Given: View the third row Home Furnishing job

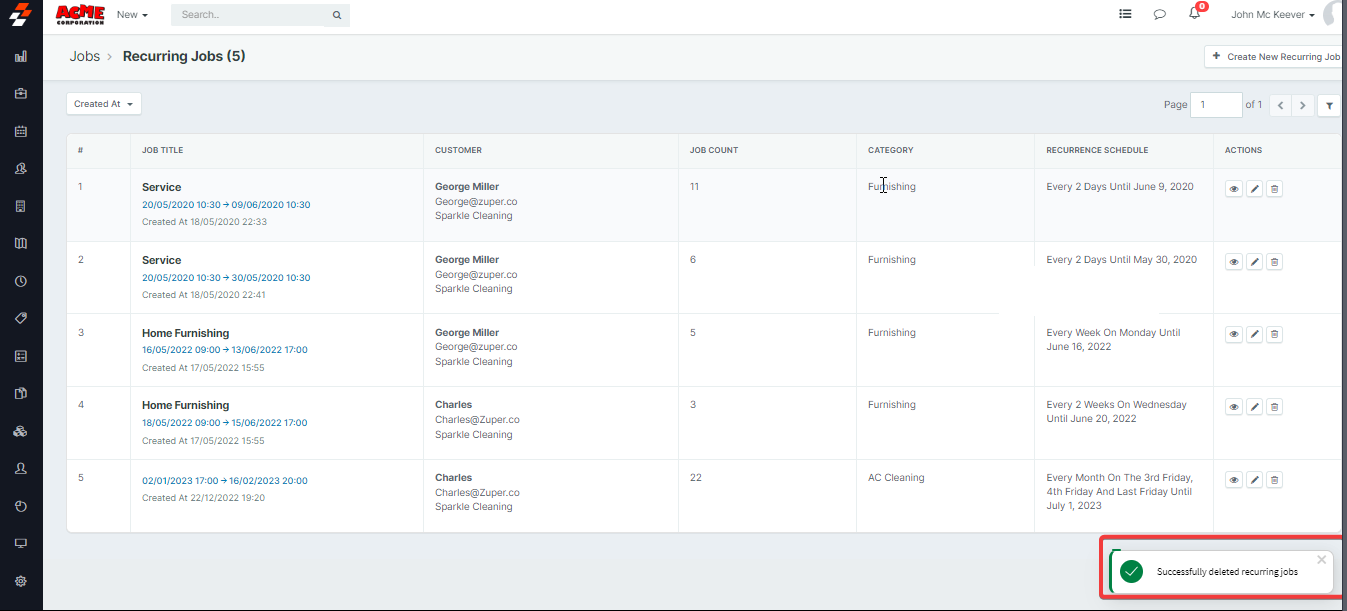Looking at the screenshot, I should coord(1234,334).
